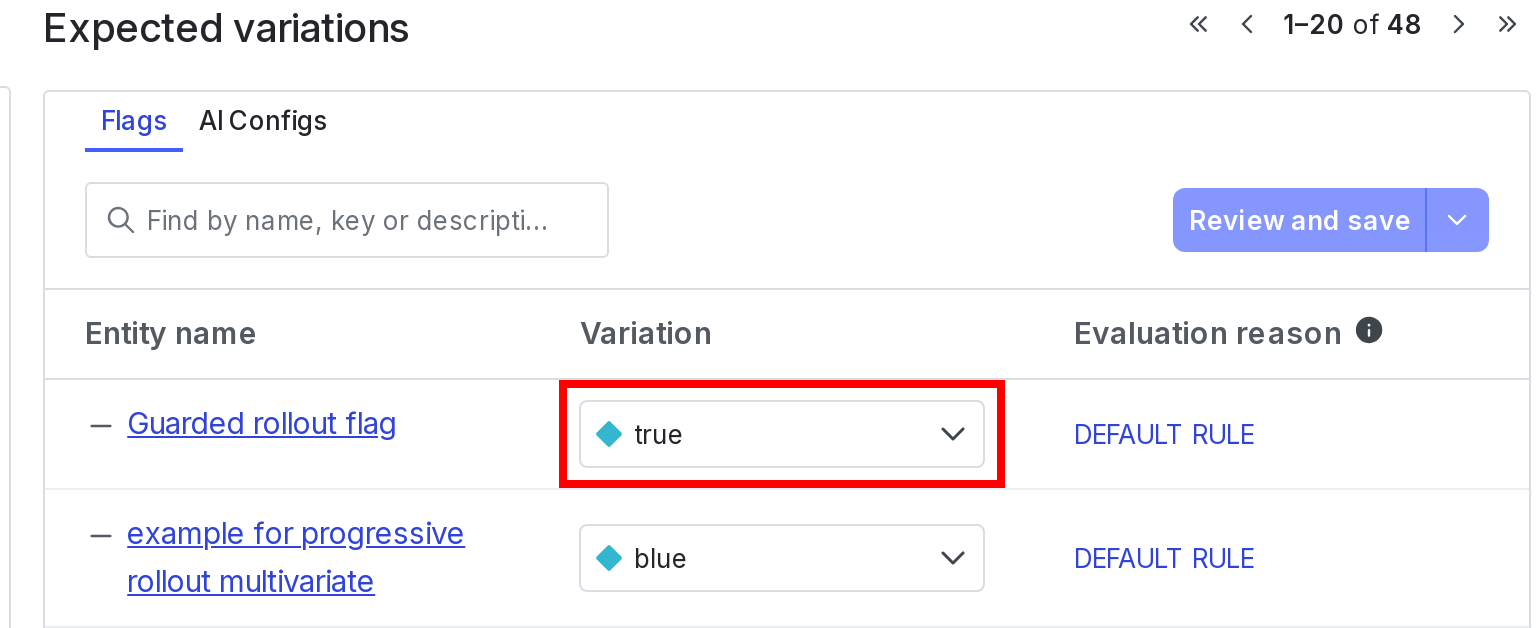The image size is (1538, 628).
Task: Click DEFAULT RULE for Guarded rollout flag
Action: point(1163,434)
